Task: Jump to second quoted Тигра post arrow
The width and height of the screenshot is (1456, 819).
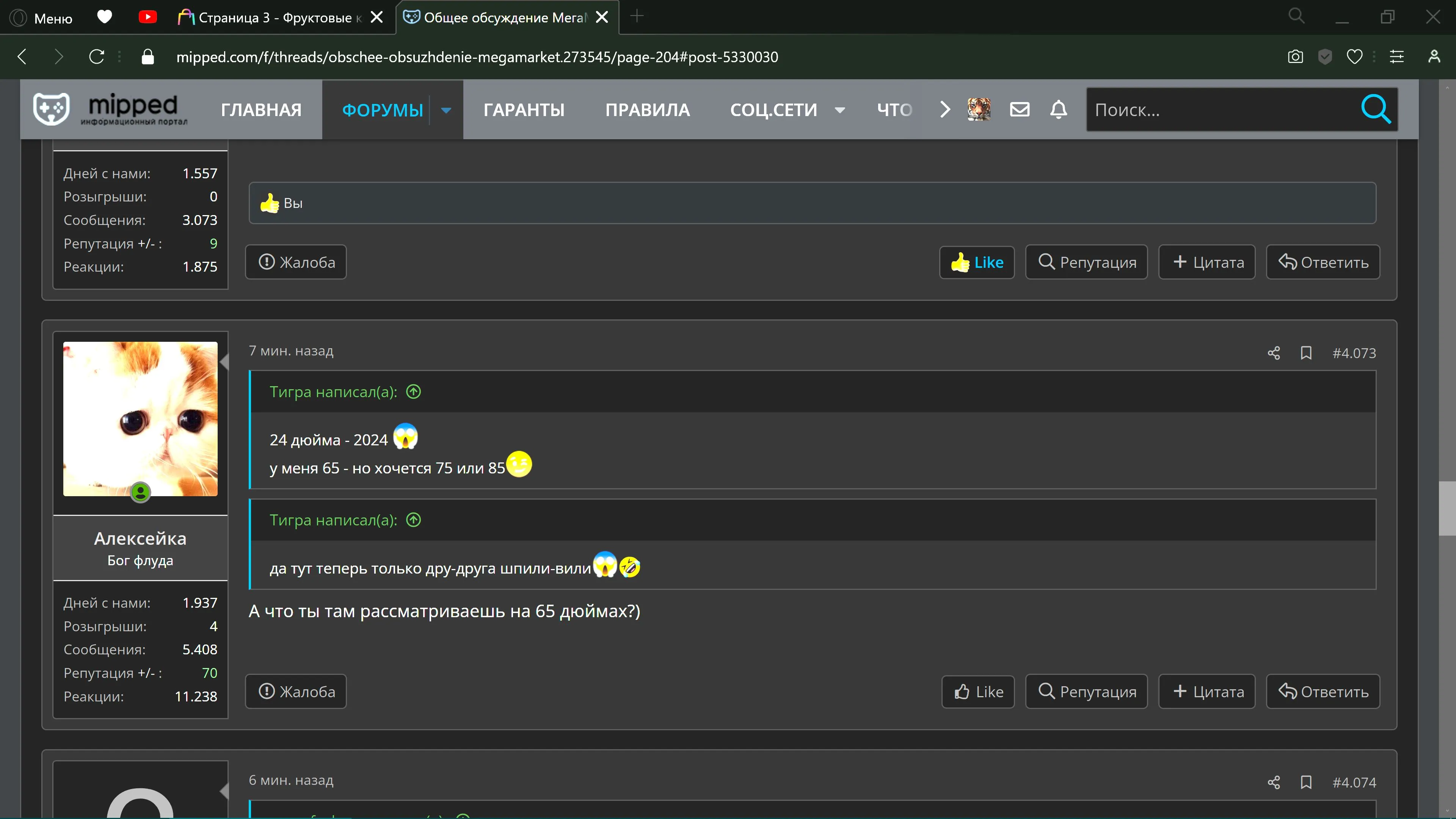Action: click(414, 520)
